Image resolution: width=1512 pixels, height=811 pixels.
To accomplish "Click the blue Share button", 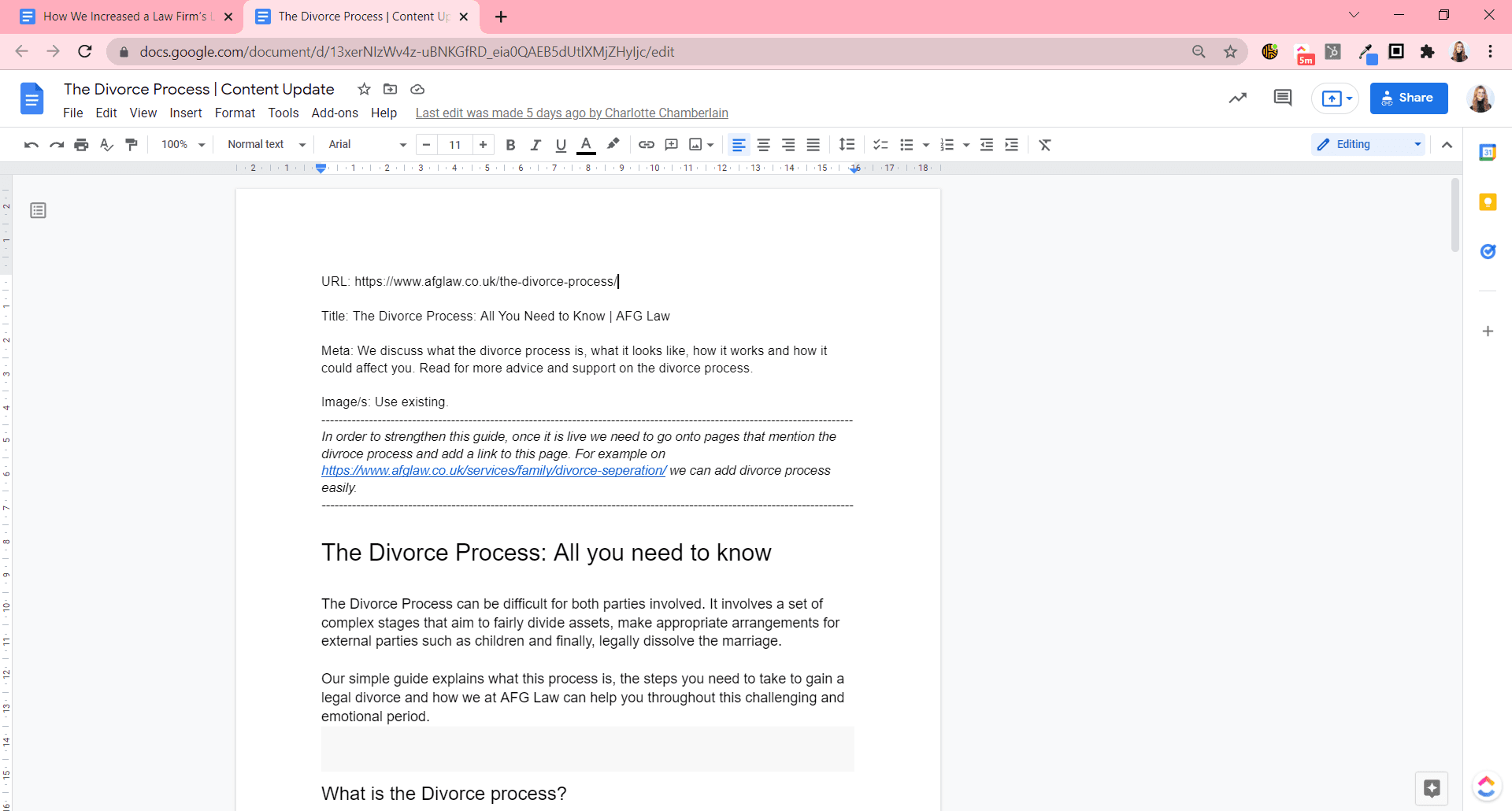I will pos(1408,98).
